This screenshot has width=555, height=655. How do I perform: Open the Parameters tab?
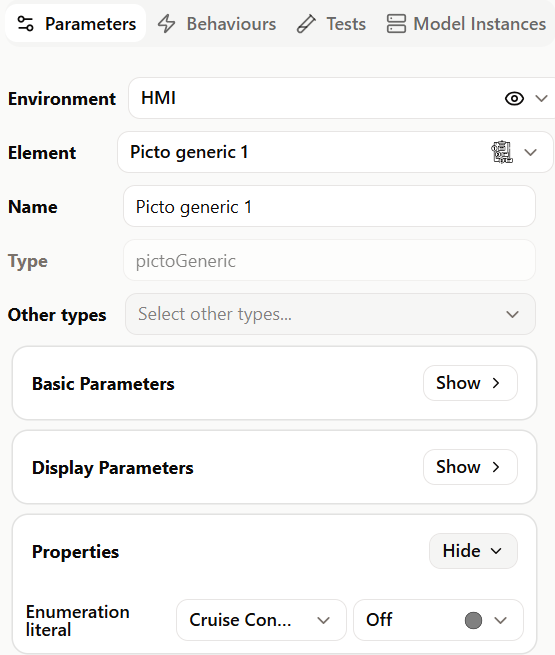point(76,23)
